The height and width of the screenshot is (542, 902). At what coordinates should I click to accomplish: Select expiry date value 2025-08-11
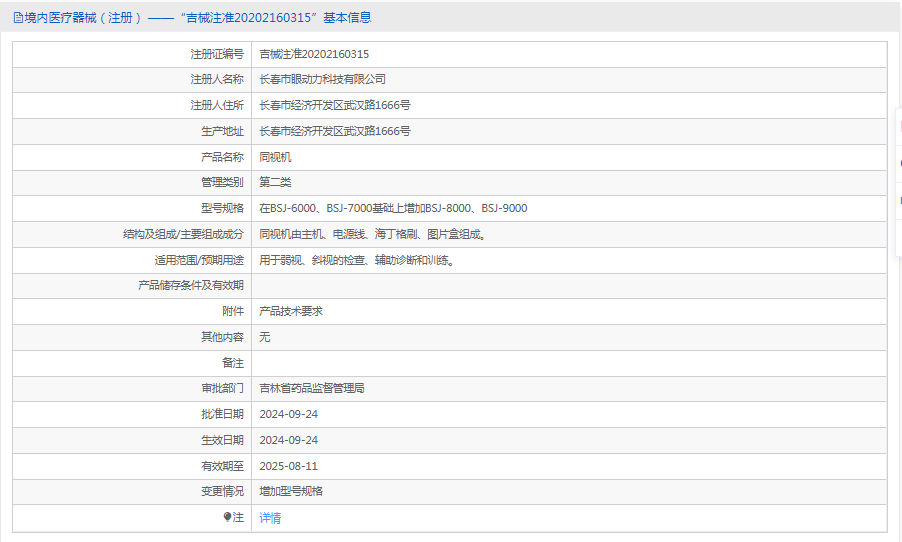[x=288, y=466]
